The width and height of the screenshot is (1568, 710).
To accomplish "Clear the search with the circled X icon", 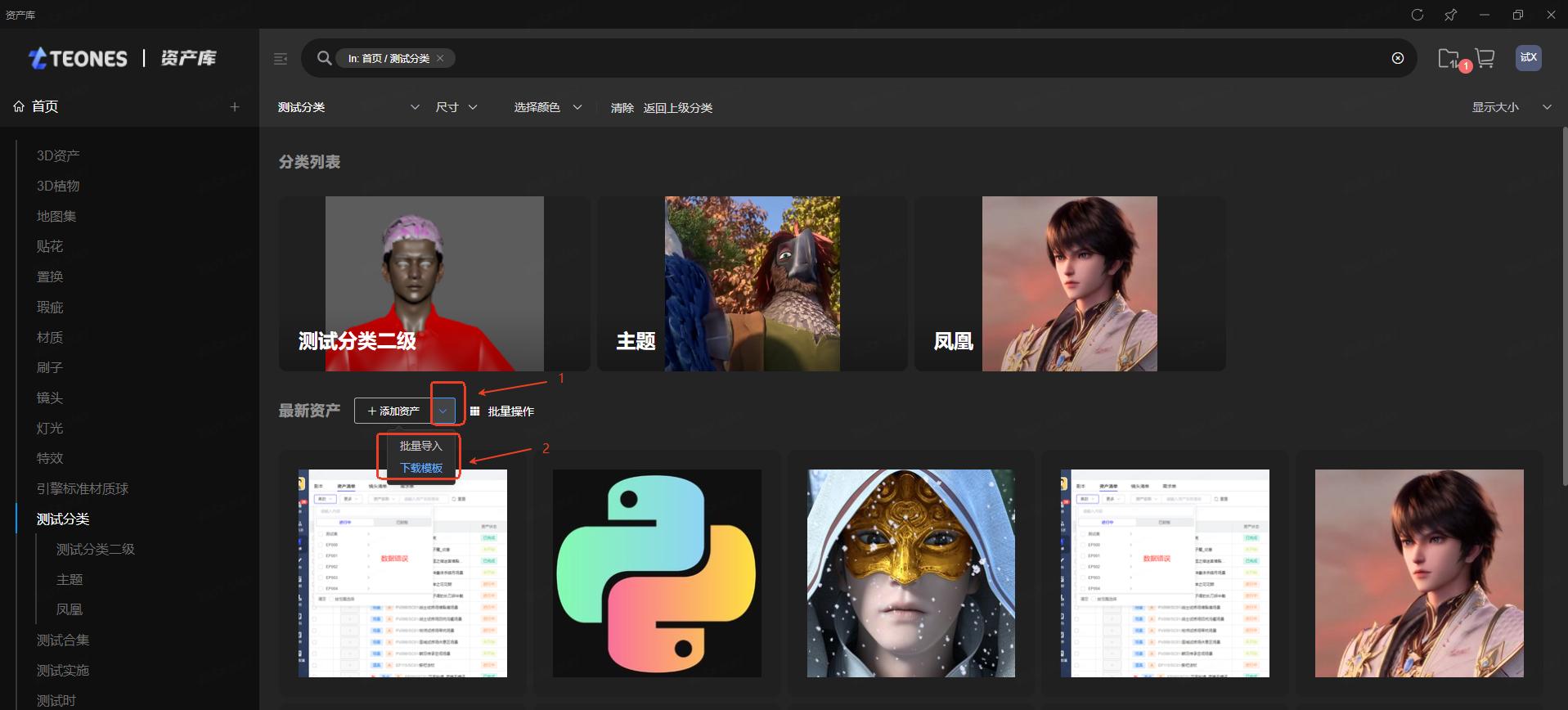I will (1398, 58).
